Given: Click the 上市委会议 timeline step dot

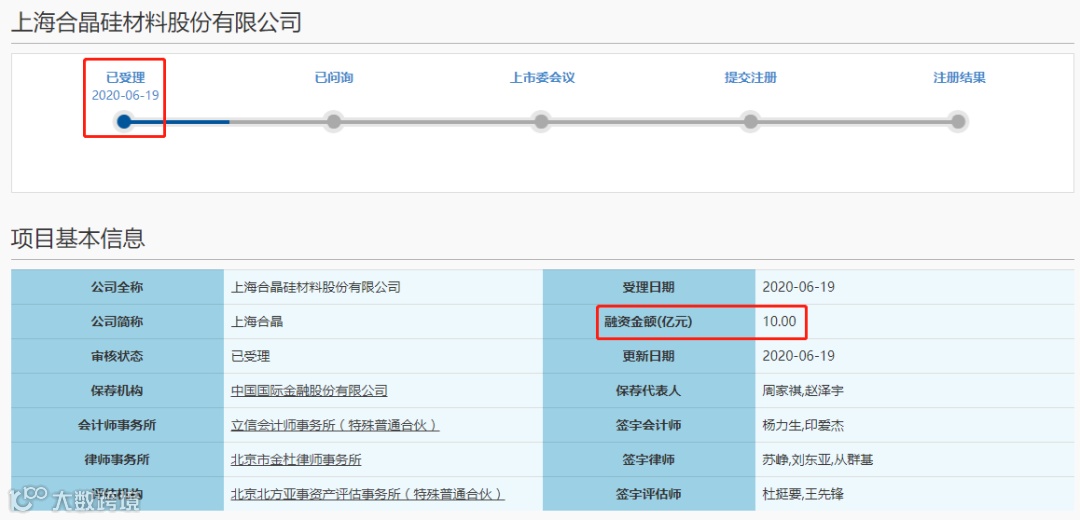Looking at the screenshot, I should [541, 122].
